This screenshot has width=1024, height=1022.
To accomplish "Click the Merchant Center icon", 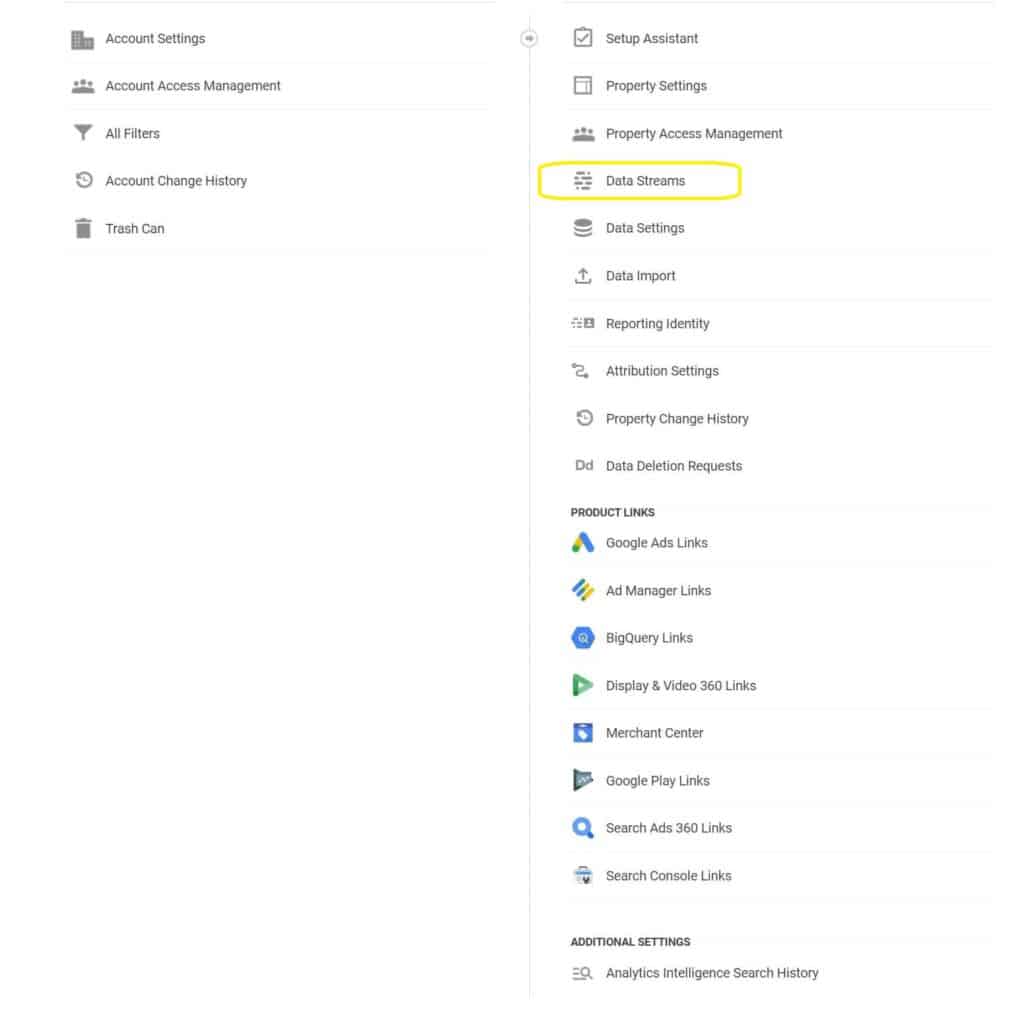I will (583, 732).
